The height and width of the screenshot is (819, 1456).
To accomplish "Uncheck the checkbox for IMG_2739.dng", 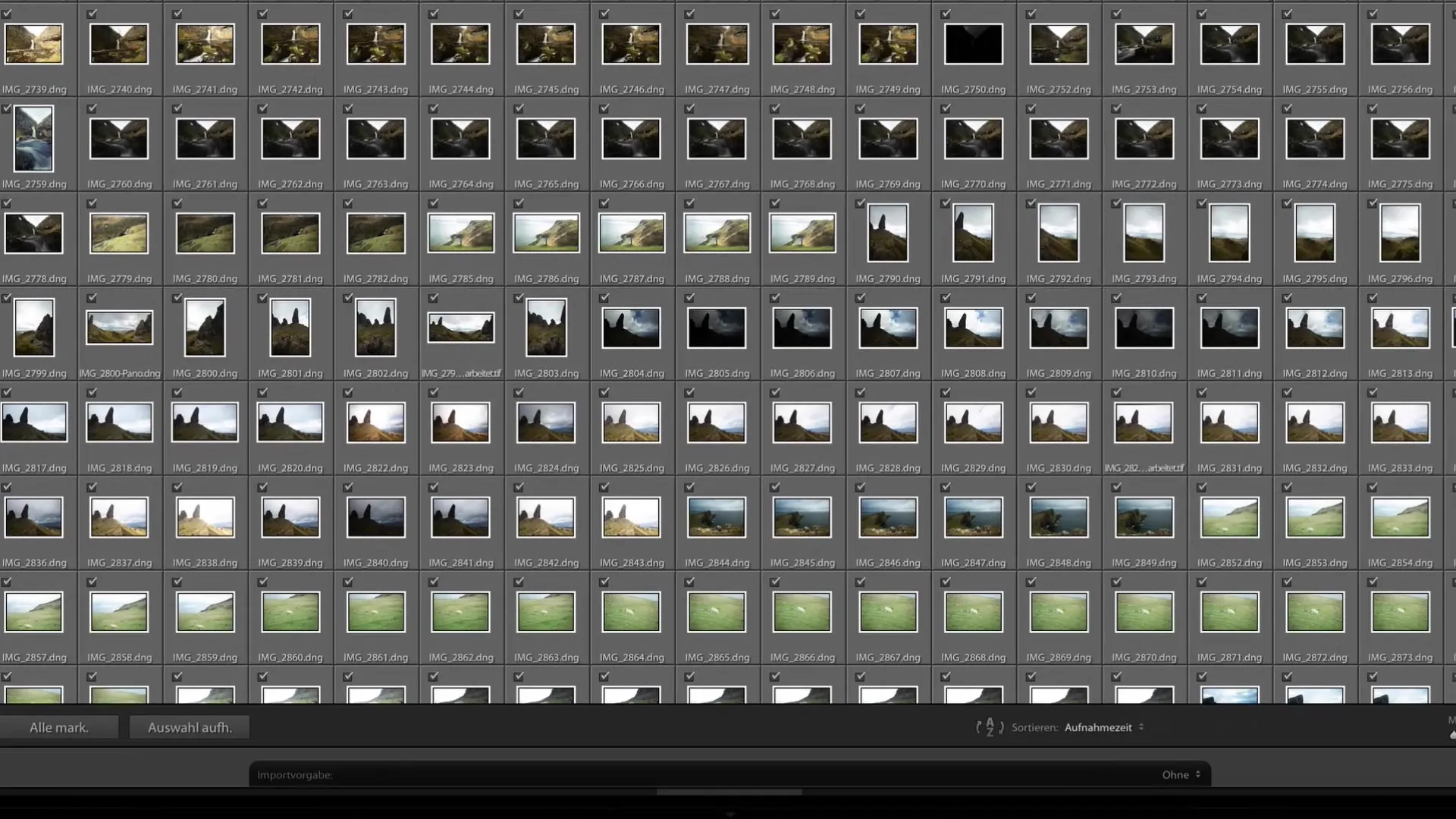I will pos(7,14).
